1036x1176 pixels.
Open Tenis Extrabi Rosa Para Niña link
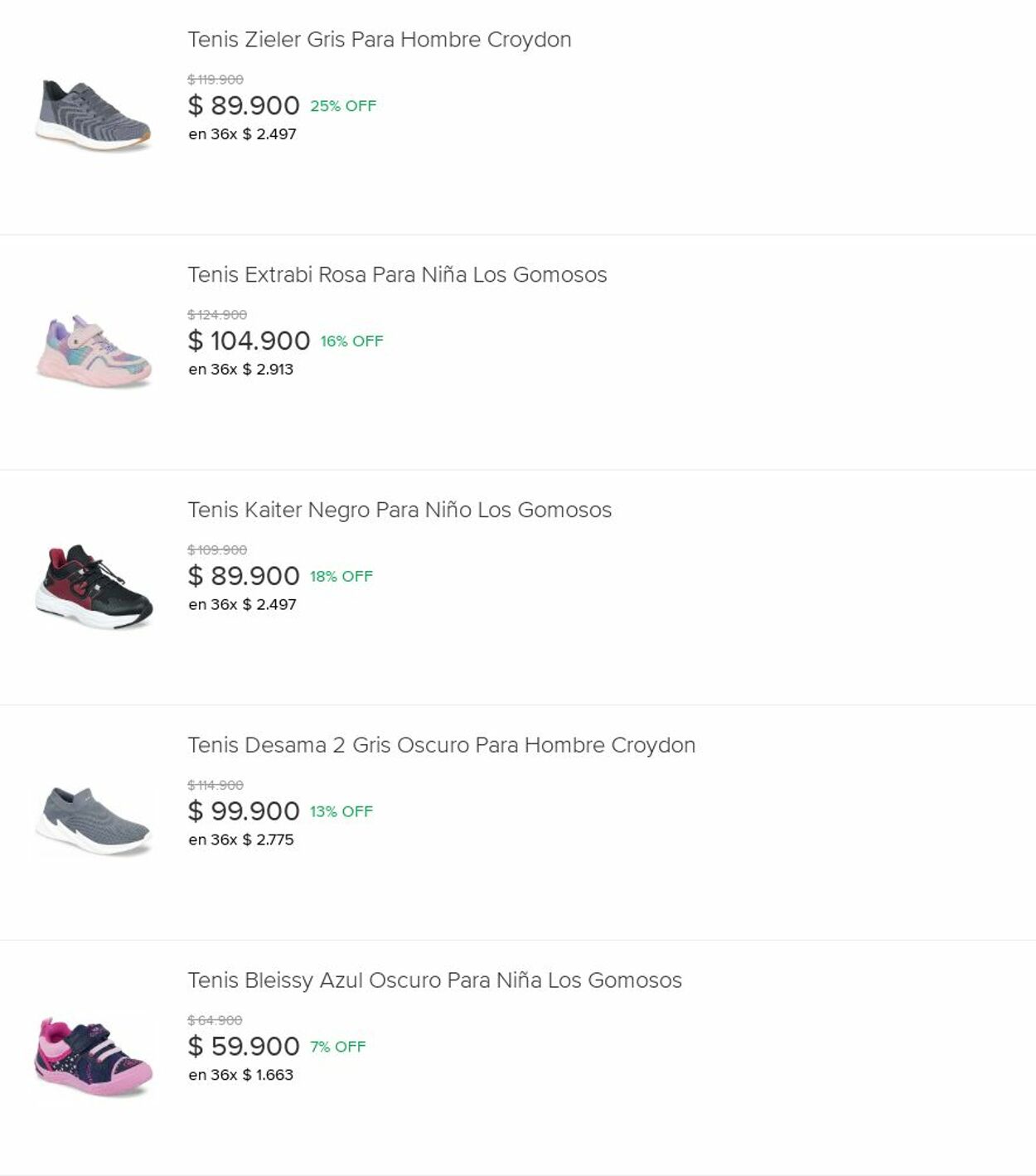pos(397,275)
